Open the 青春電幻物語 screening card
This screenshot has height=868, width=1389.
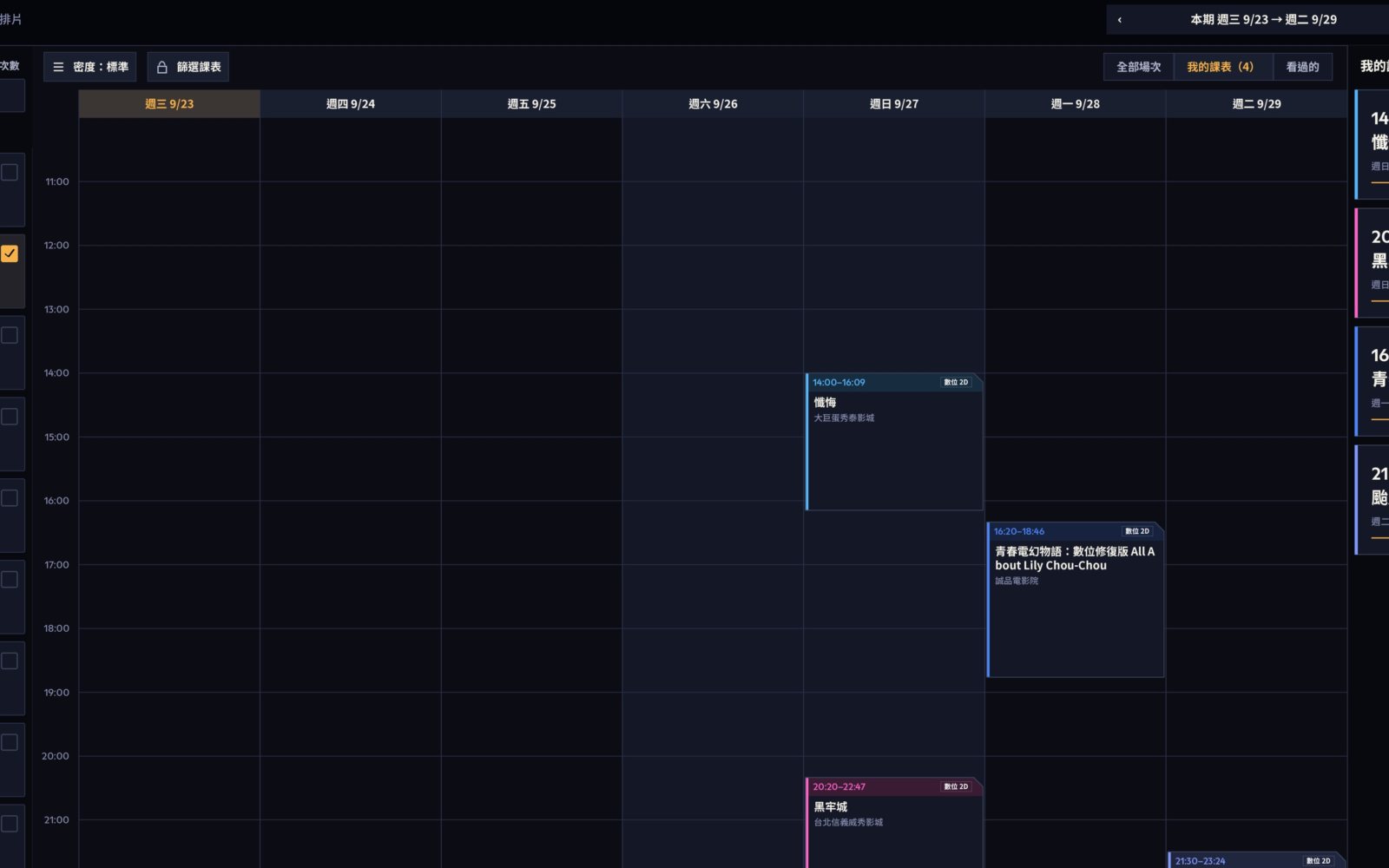coord(1076,600)
